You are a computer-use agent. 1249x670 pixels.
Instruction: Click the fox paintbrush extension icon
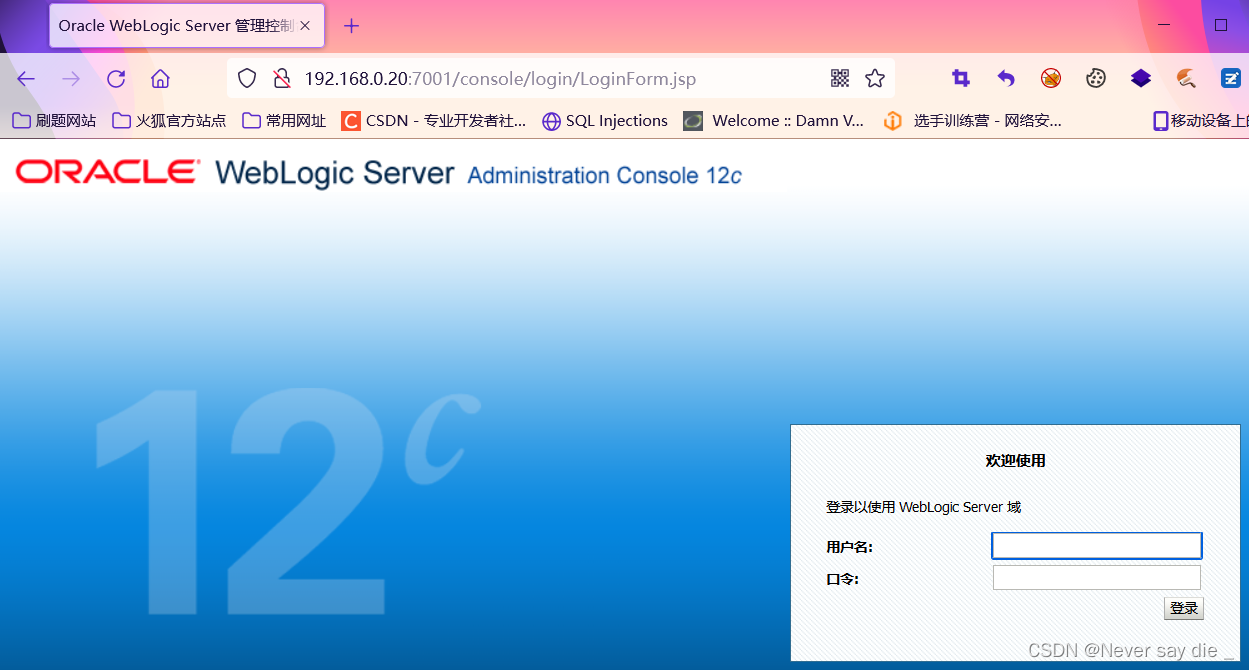(1185, 78)
